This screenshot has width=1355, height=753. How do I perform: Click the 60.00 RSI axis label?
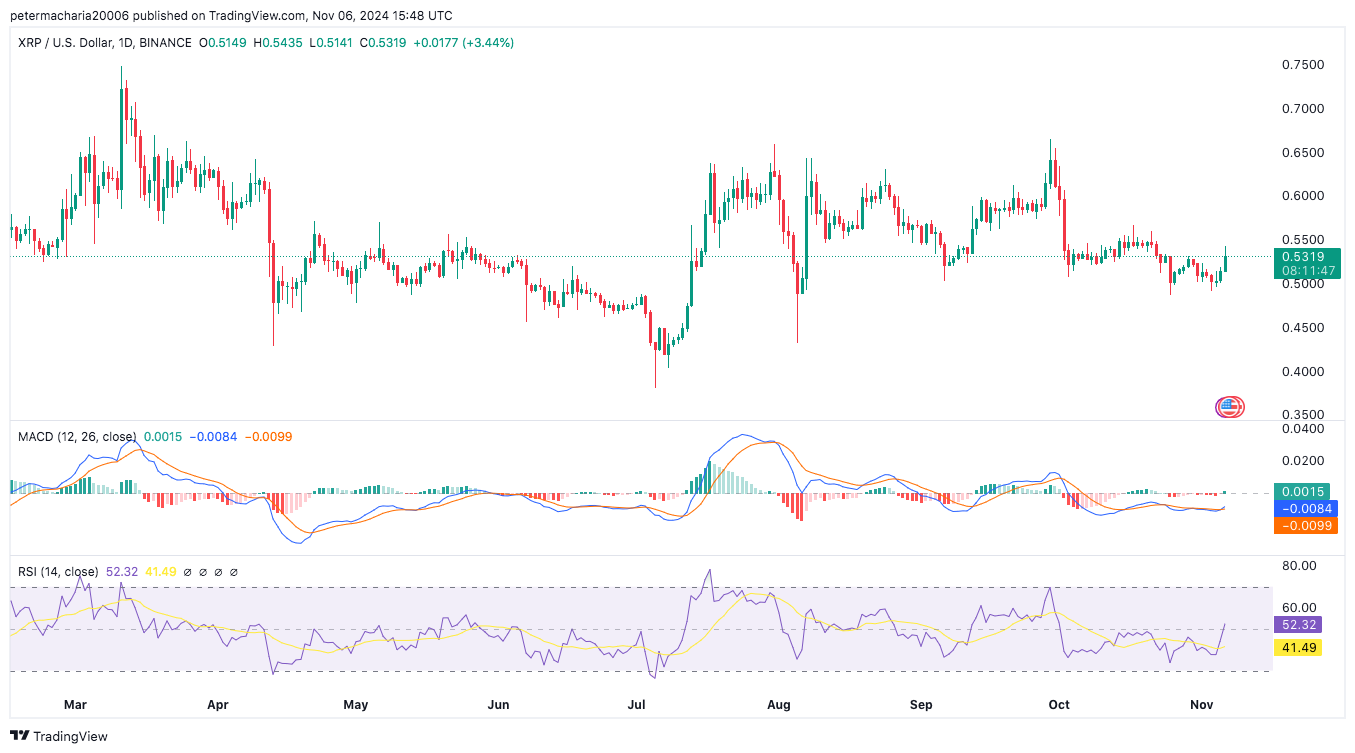(x=1299, y=607)
